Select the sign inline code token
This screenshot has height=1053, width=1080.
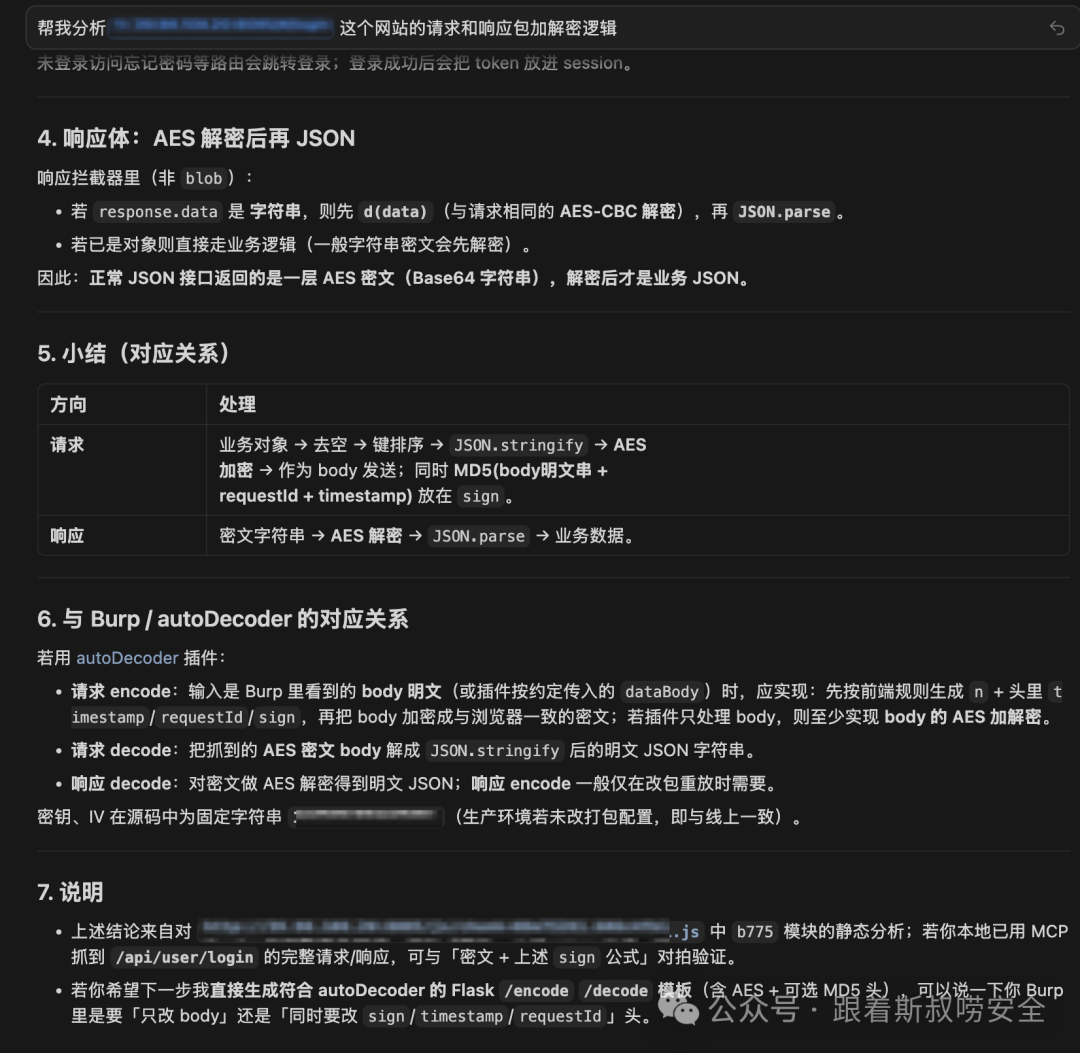482,496
